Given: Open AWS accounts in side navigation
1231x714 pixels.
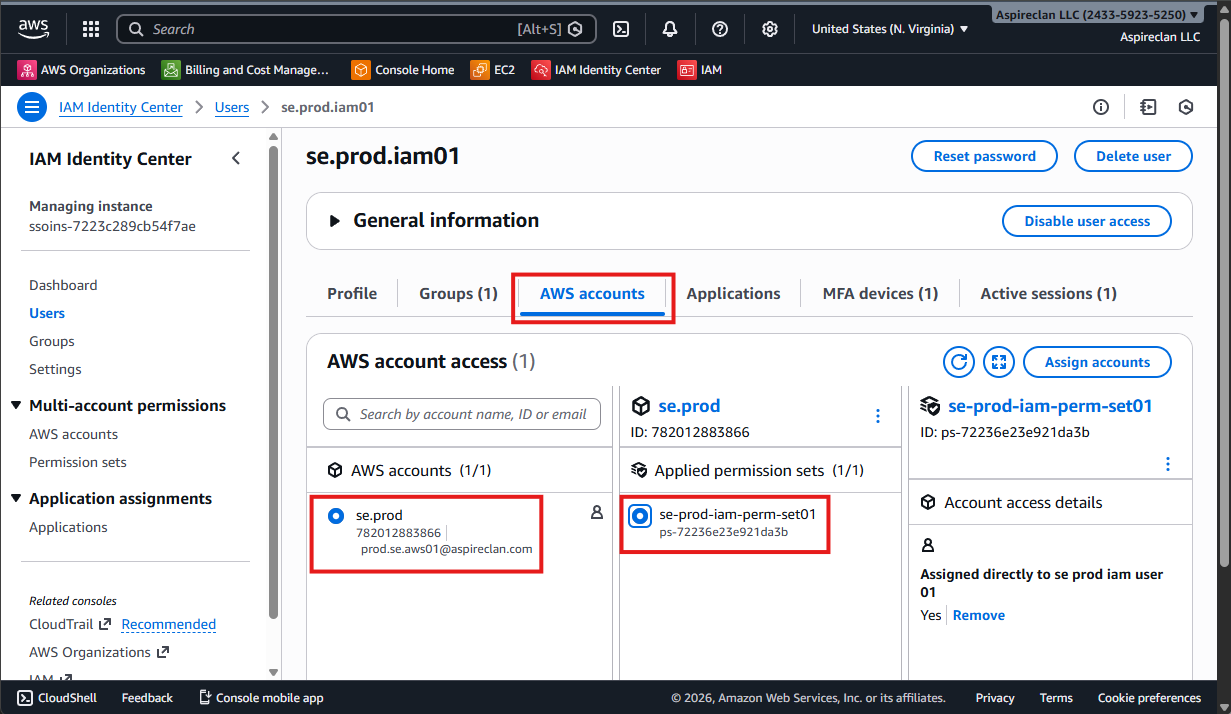Looking at the screenshot, I should point(73,434).
